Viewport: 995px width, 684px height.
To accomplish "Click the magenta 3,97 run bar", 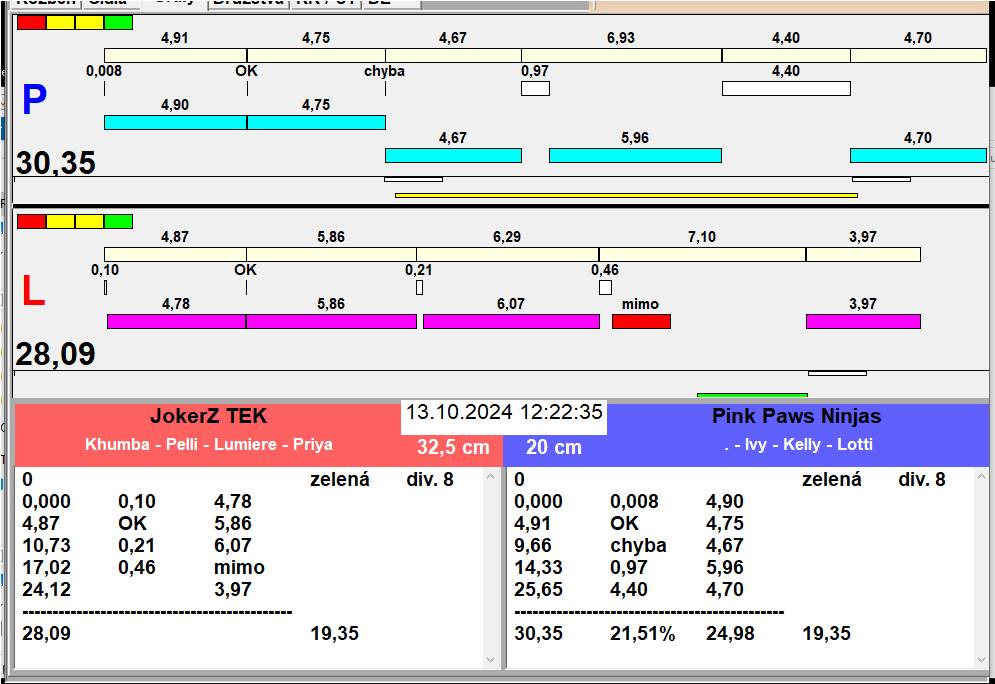I will point(863,322).
